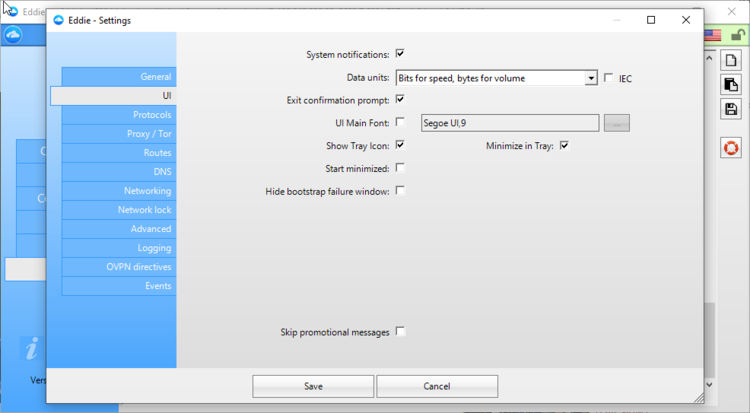Open the Routes tab
This screenshot has height=413, width=750.
coord(119,153)
